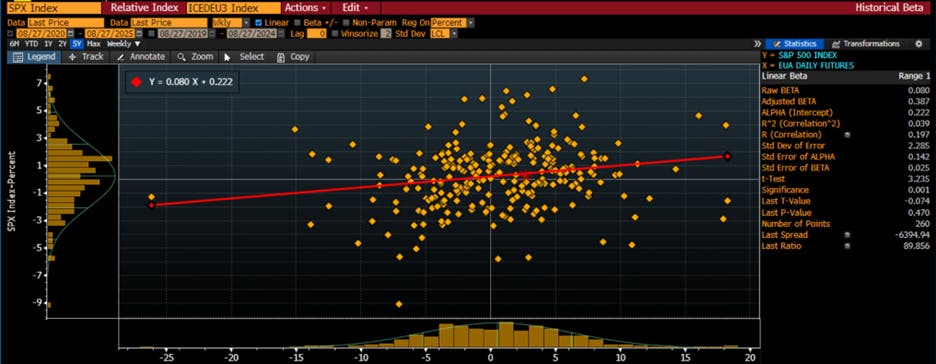
Task: Open calendar picker beside 08/27/2020
Action: [70, 33]
